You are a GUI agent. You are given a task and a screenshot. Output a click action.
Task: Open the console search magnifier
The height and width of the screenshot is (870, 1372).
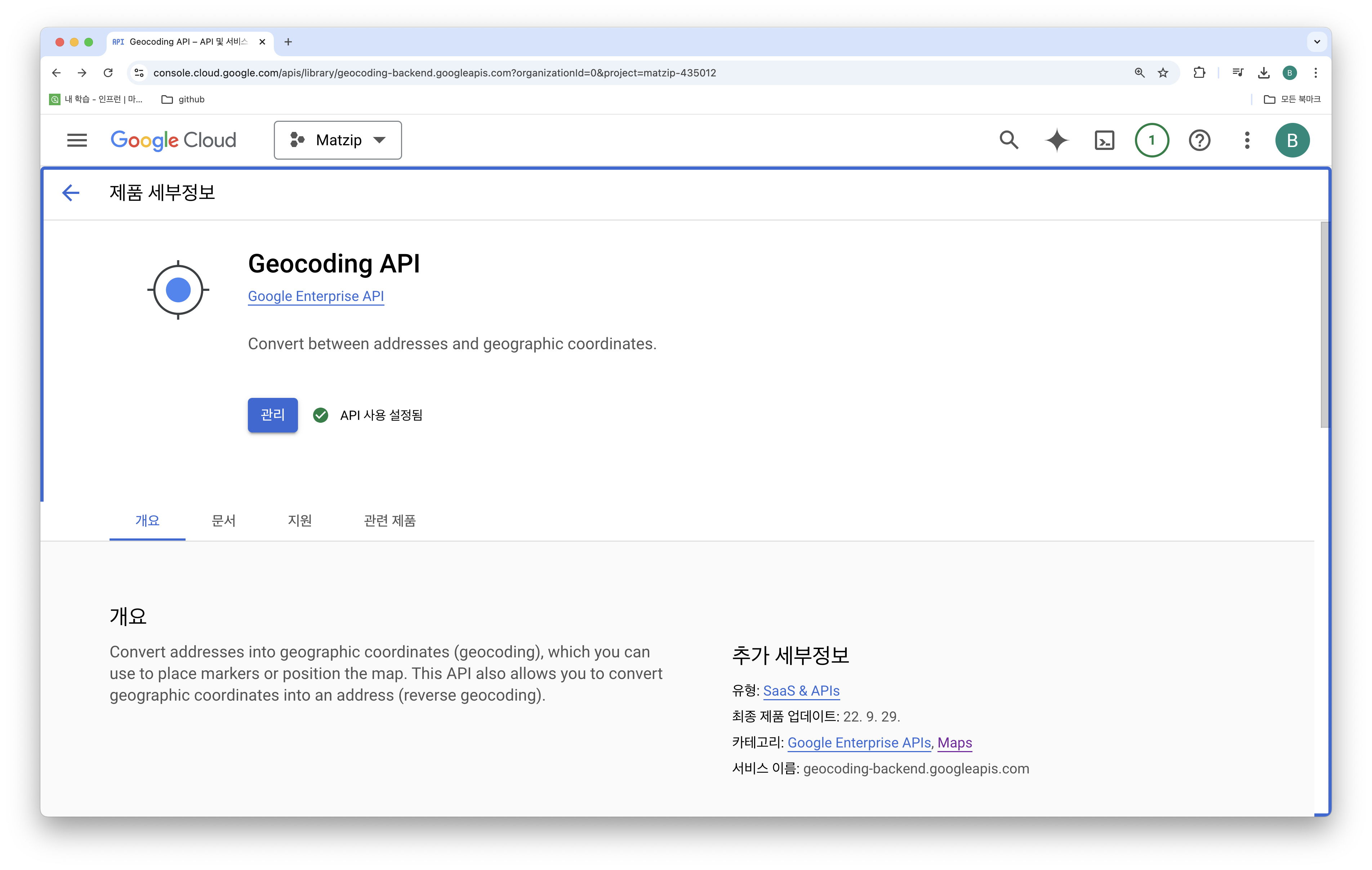[x=1008, y=140]
